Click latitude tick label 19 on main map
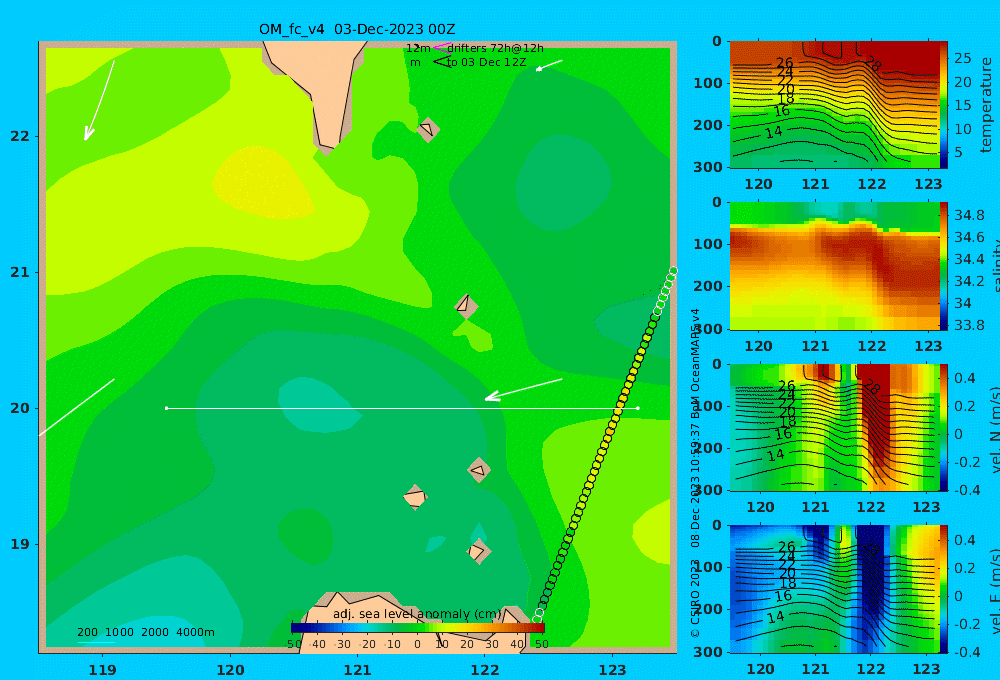This screenshot has height=680, width=1000. click(x=20, y=544)
